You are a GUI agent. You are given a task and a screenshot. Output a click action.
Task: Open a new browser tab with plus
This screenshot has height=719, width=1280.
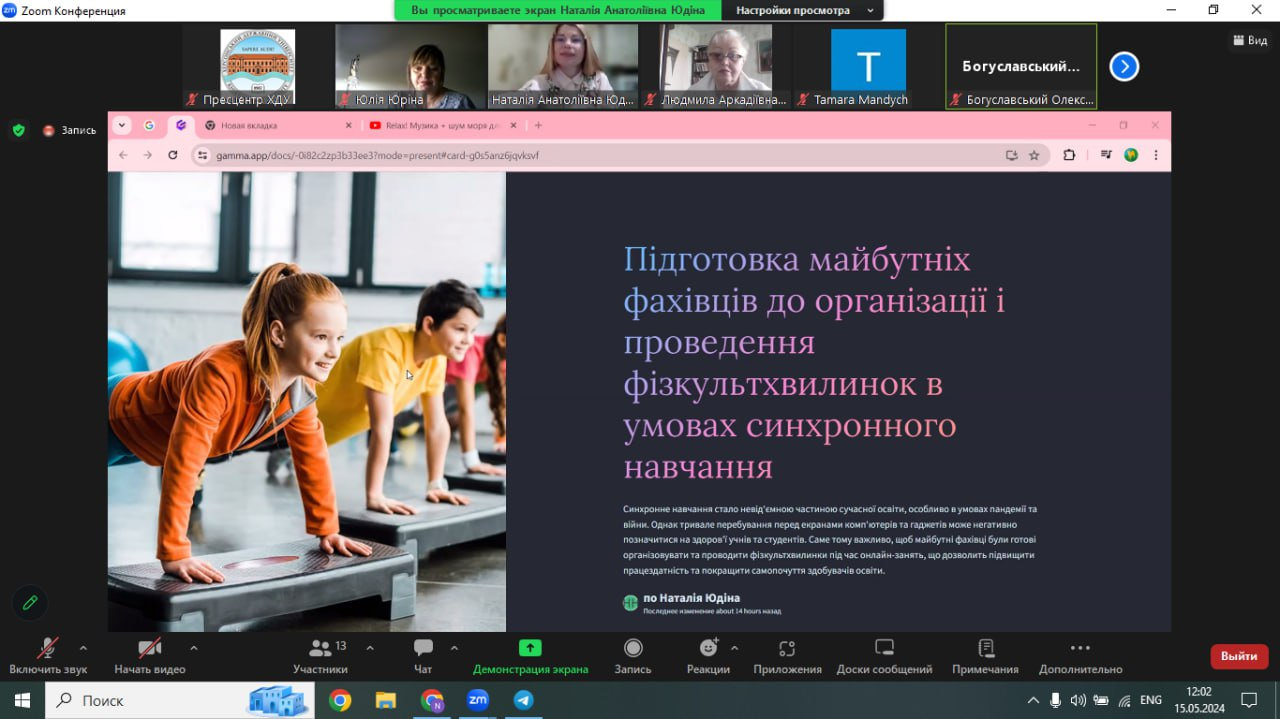coord(538,125)
